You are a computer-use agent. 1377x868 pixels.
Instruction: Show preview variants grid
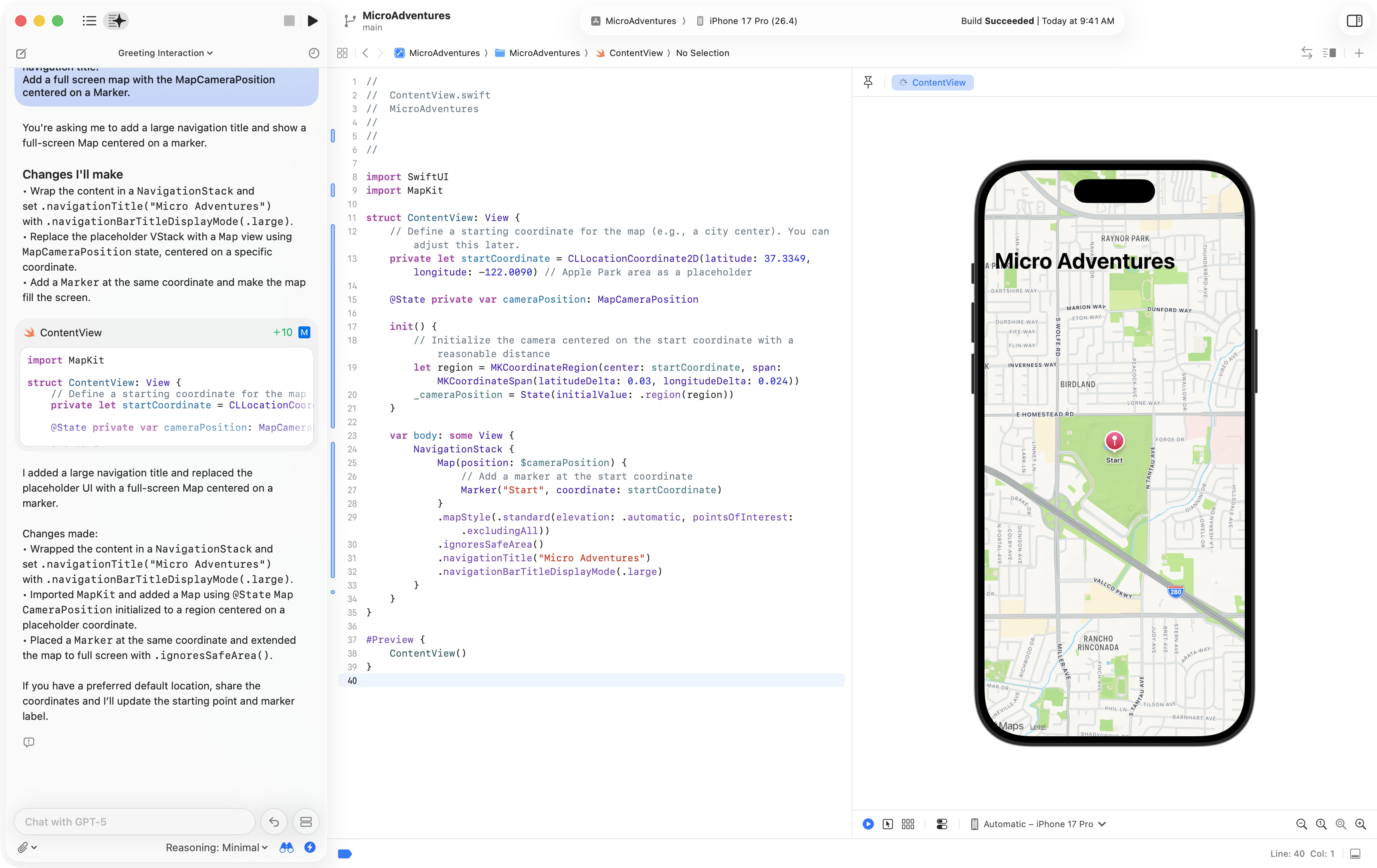coord(908,824)
